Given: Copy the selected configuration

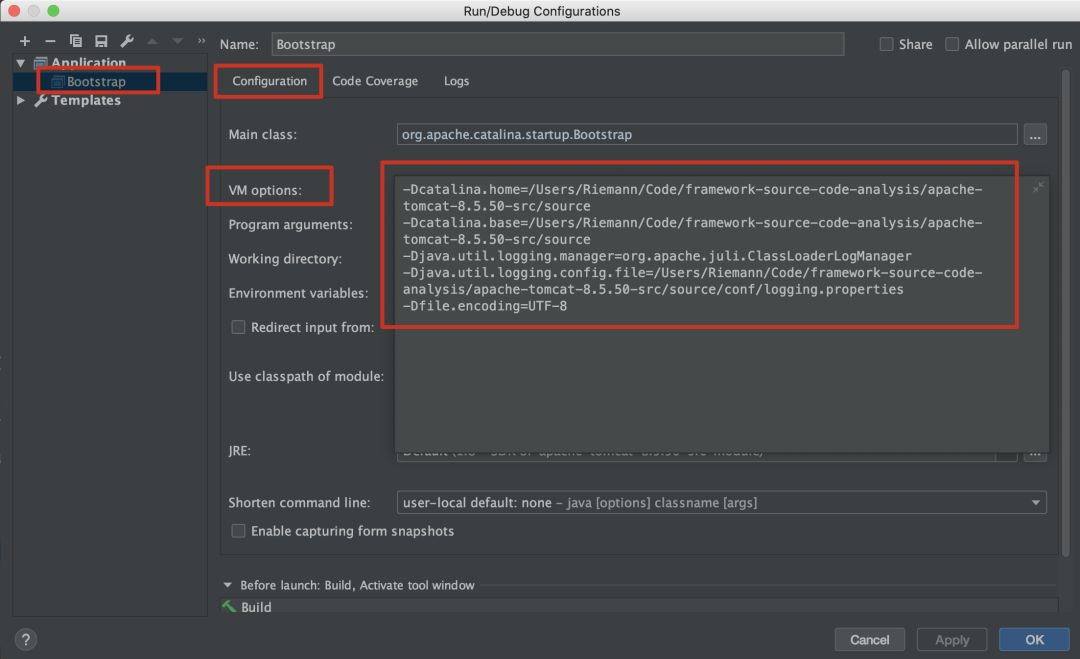Looking at the screenshot, I should 76,41.
